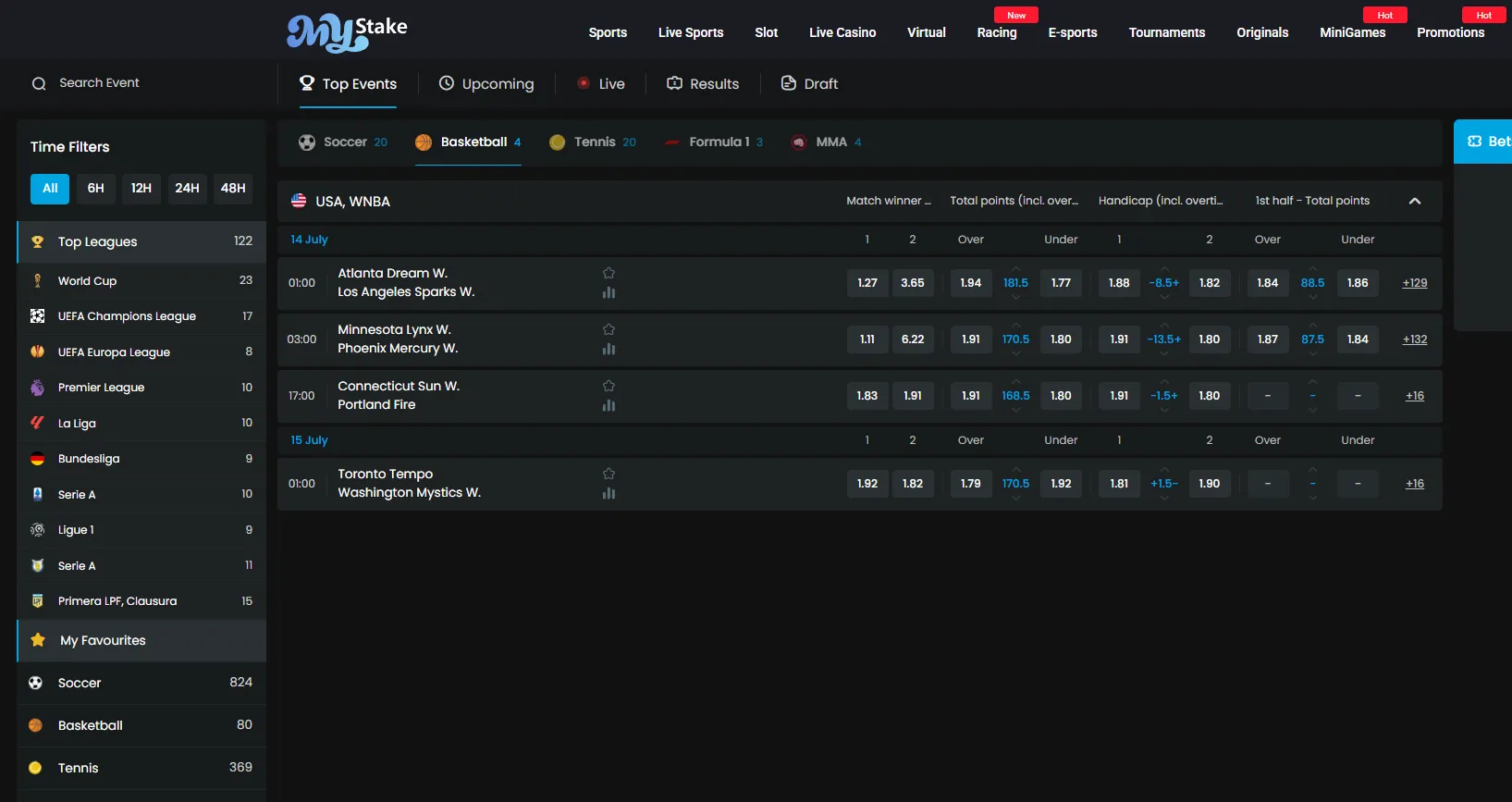Switch to Top Events tab
Image resolution: width=1512 pixels, height=802 pixels.
click(x=348, y=83)
